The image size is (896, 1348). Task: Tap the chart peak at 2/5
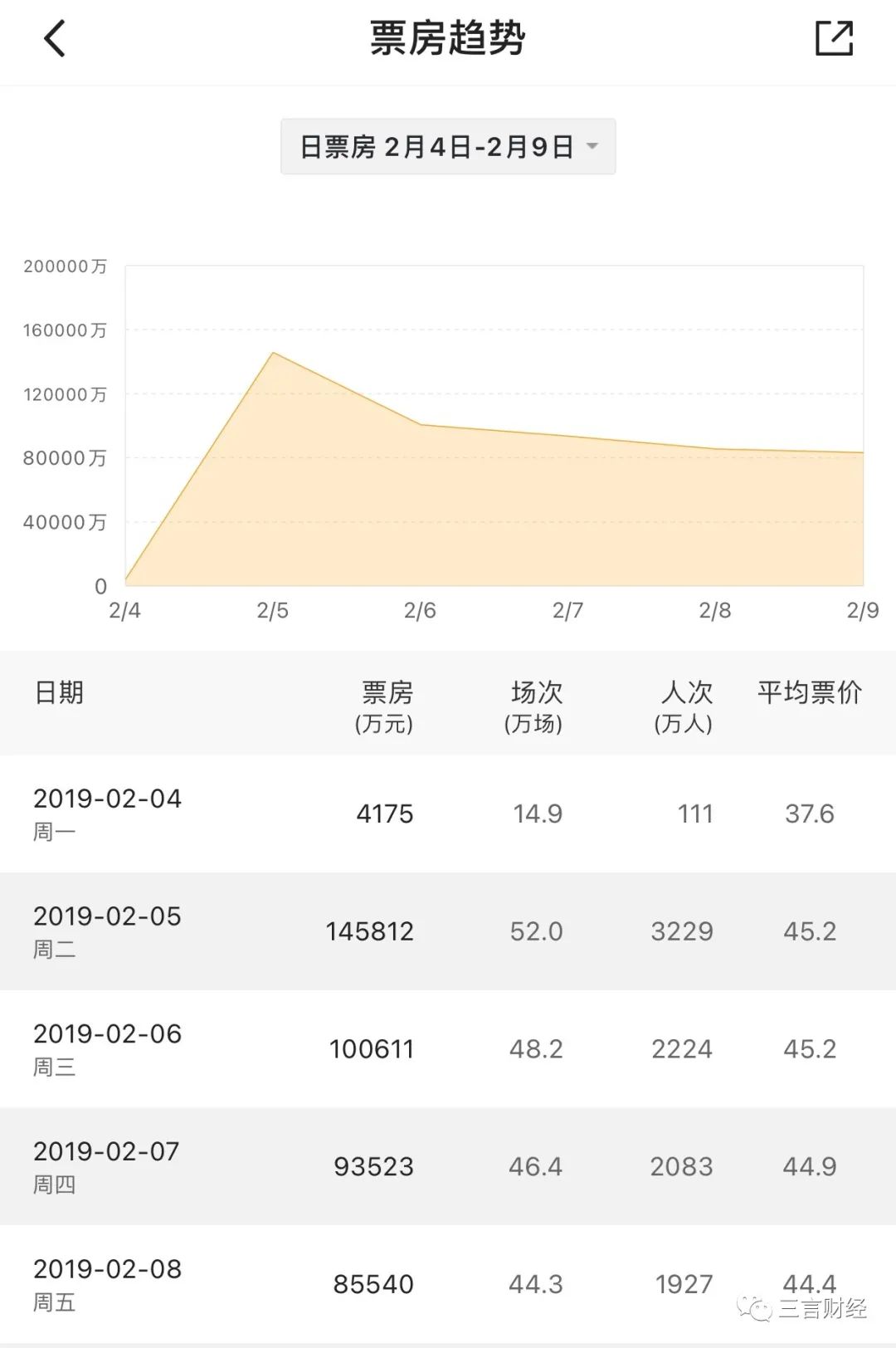(273, 353)
